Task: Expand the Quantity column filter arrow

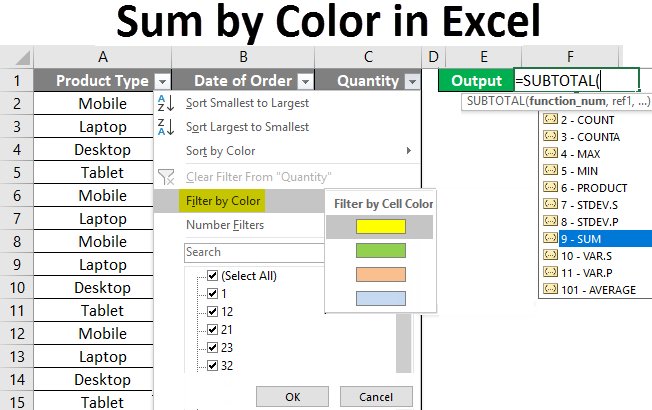Action: 413,81
